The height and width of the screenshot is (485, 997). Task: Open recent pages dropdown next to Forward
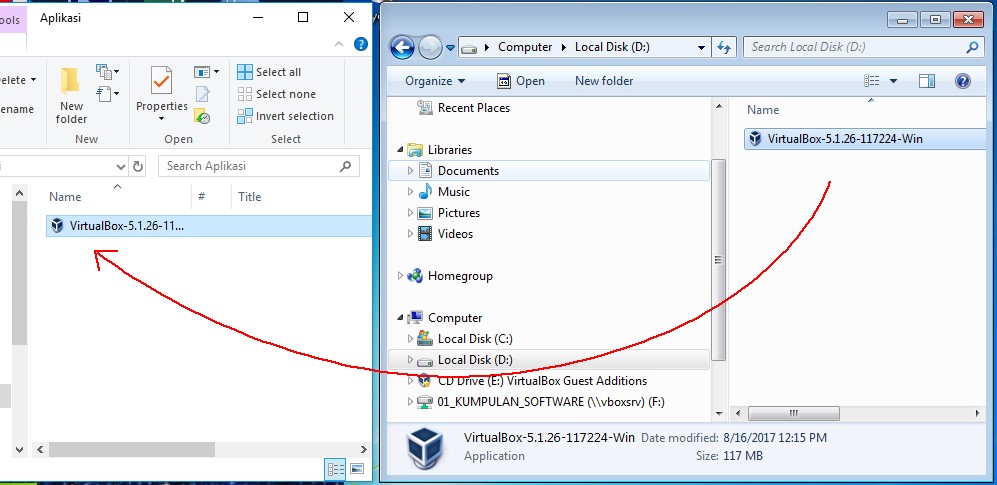point(450,48)
